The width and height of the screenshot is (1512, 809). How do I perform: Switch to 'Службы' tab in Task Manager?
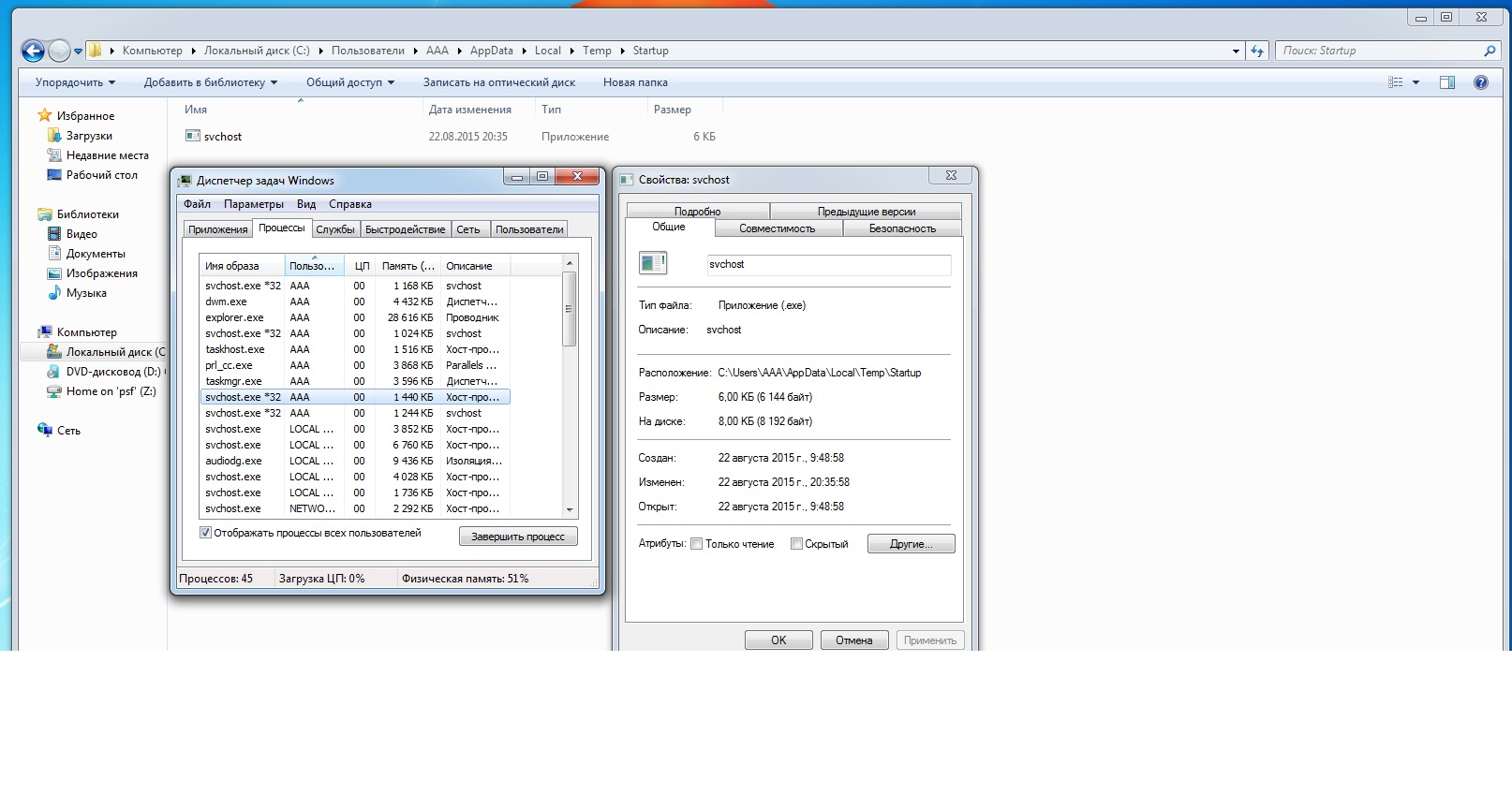point(335,229)
